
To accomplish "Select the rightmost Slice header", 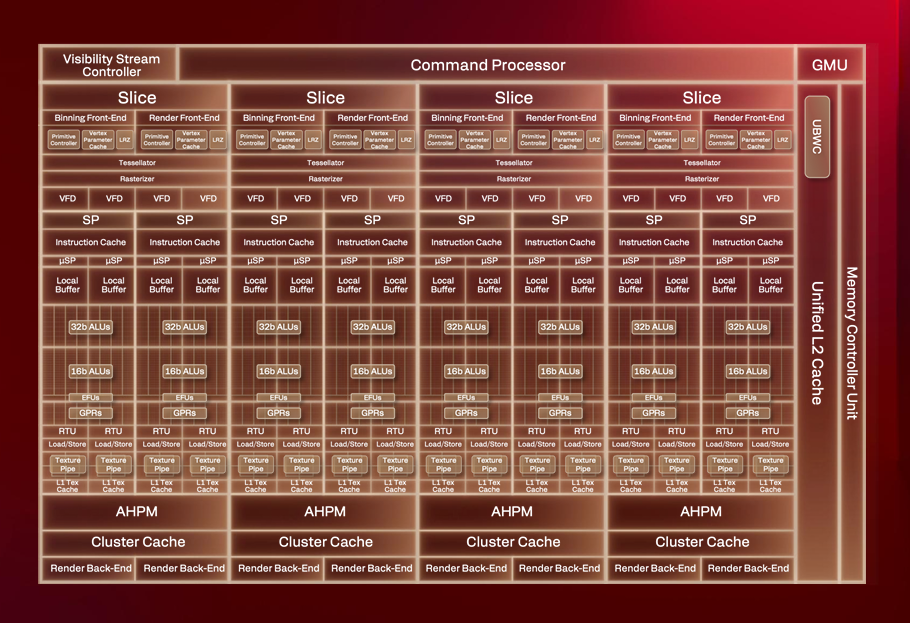I will [701, 98].
